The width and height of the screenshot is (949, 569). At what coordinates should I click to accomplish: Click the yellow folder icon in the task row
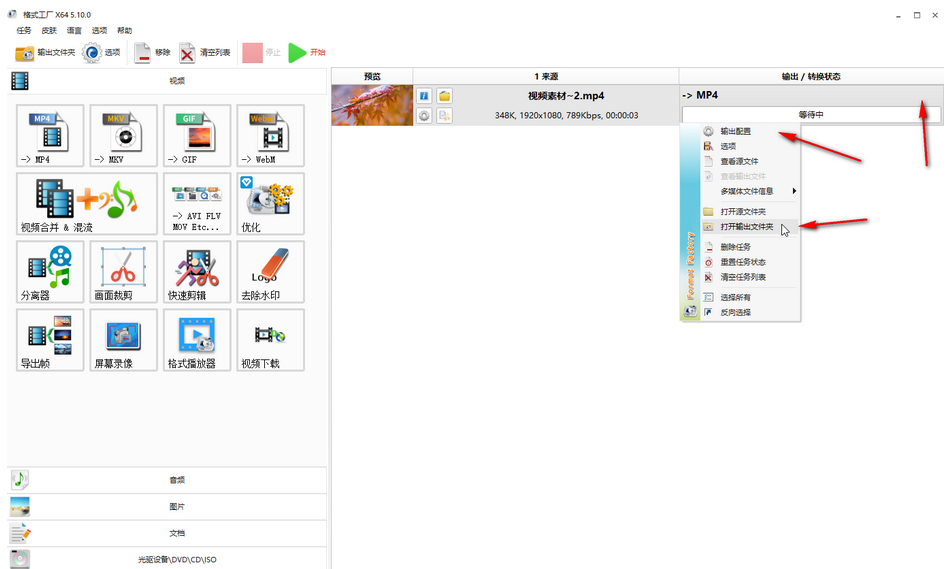point(444,96)
